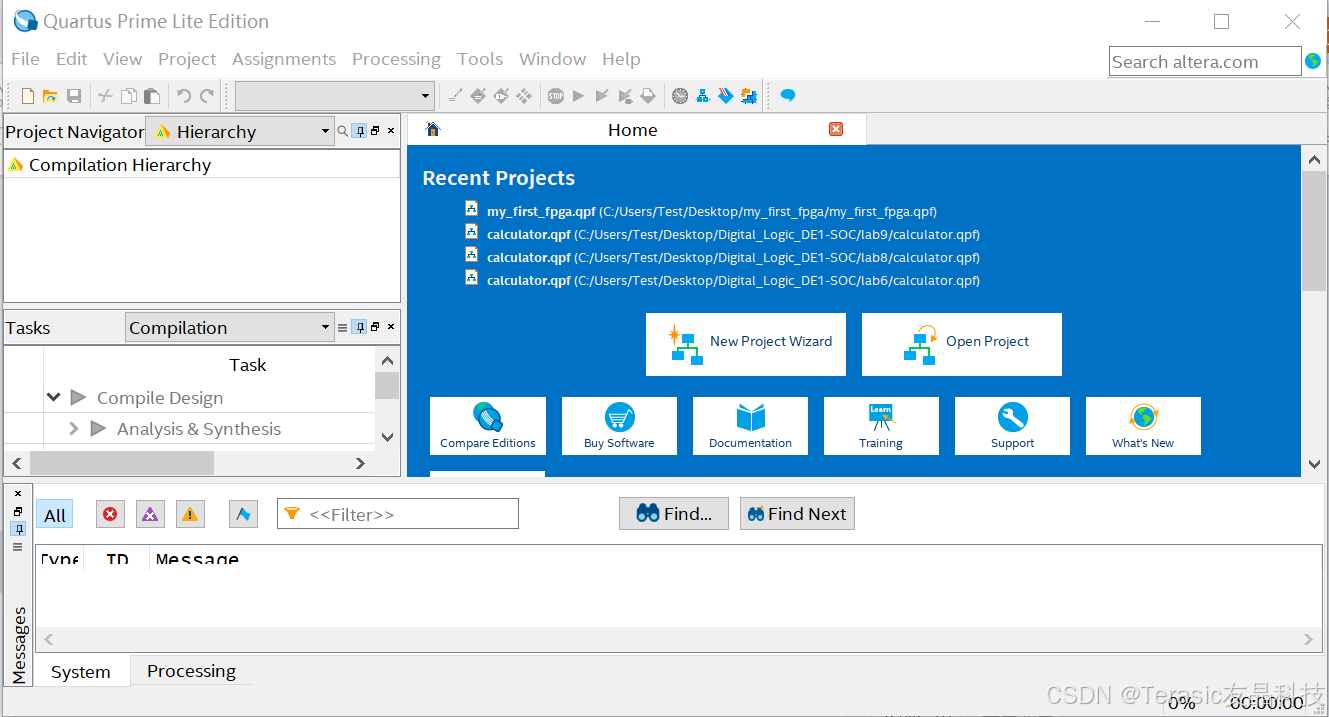Open the empty project revision combo box
Screen dimensions: 1329x717
[334, 96]
